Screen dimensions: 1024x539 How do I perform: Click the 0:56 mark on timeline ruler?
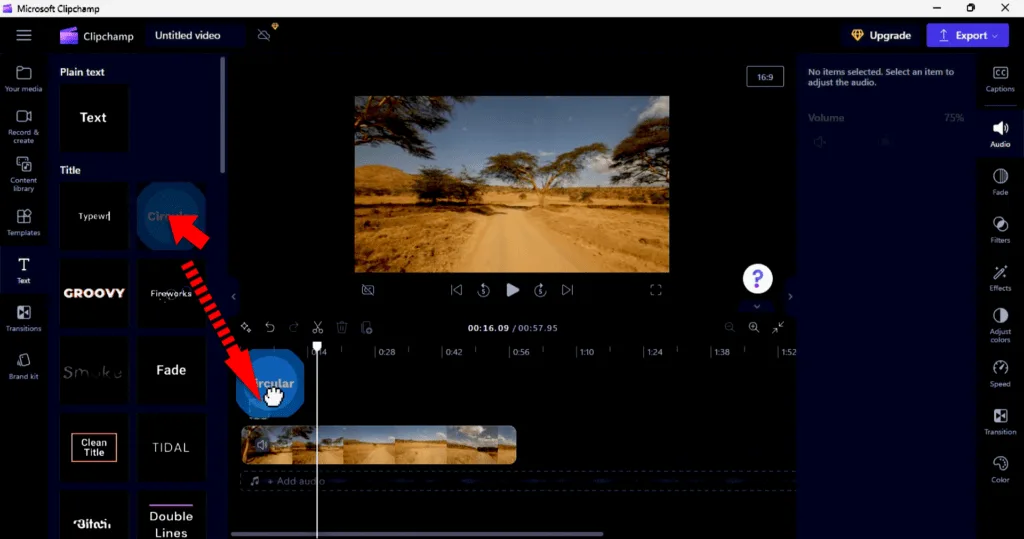tap(520, 351)
